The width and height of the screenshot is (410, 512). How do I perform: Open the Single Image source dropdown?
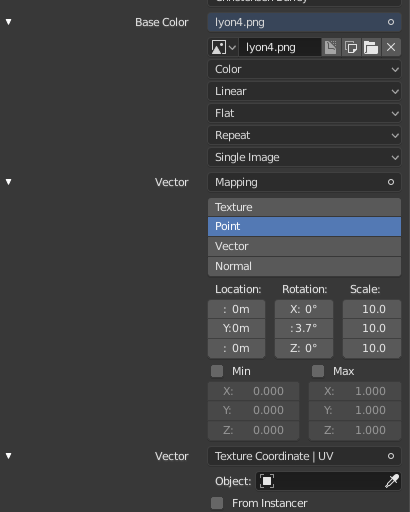point(304,157)
